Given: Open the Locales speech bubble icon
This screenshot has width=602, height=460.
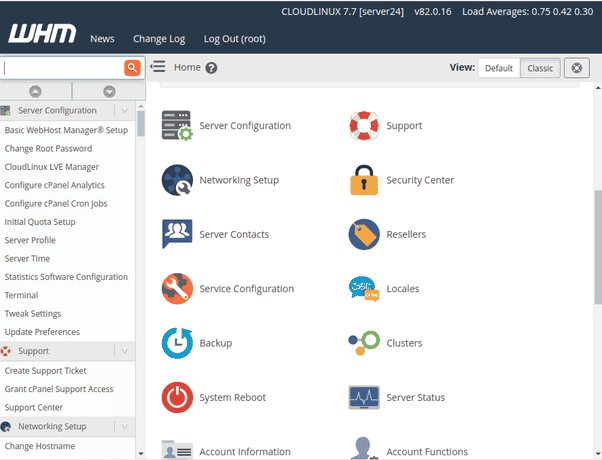Looking at the screenshot, I should click(364, 288).
